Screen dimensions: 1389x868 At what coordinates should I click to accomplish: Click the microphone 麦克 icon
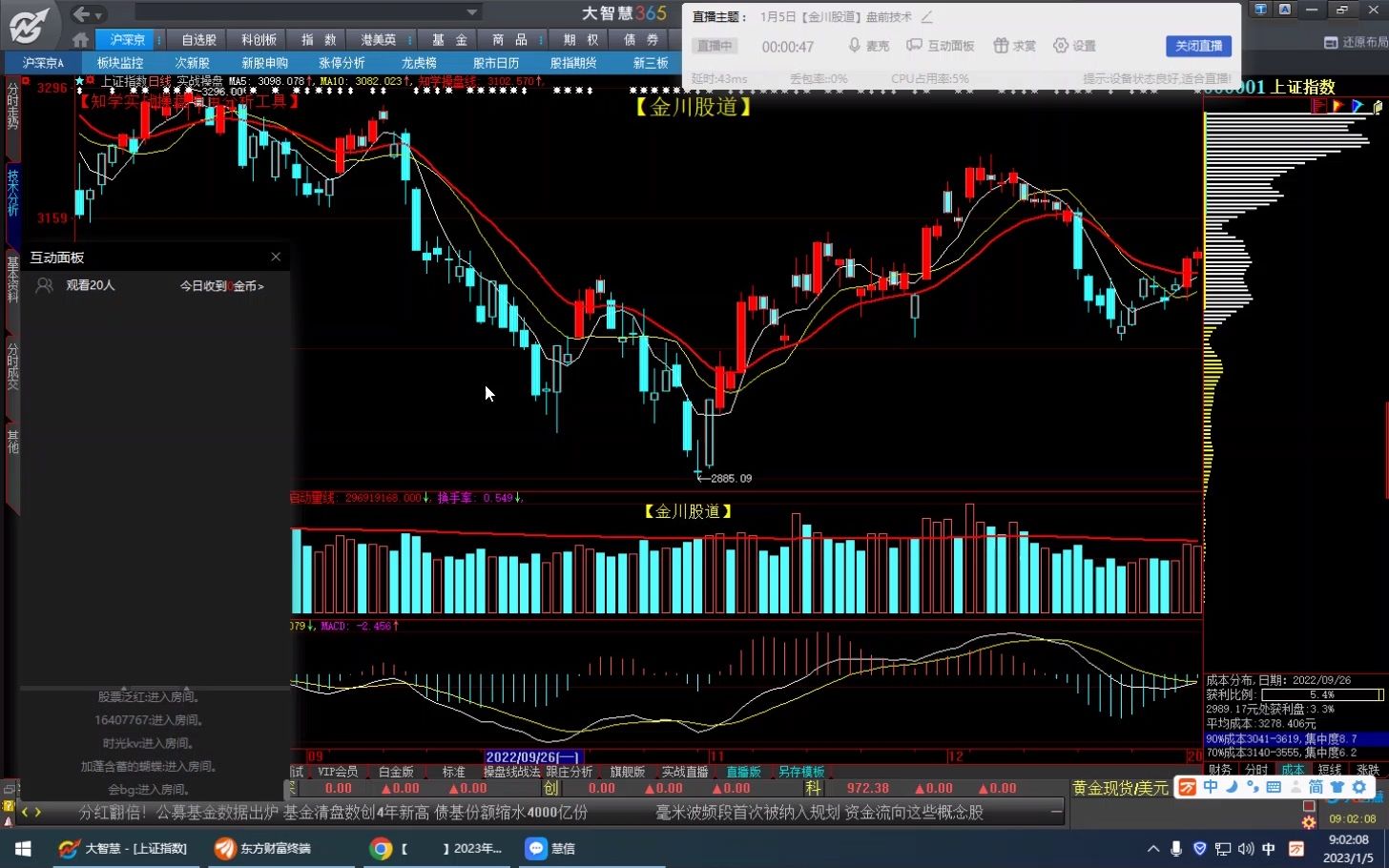coord(855,46)
